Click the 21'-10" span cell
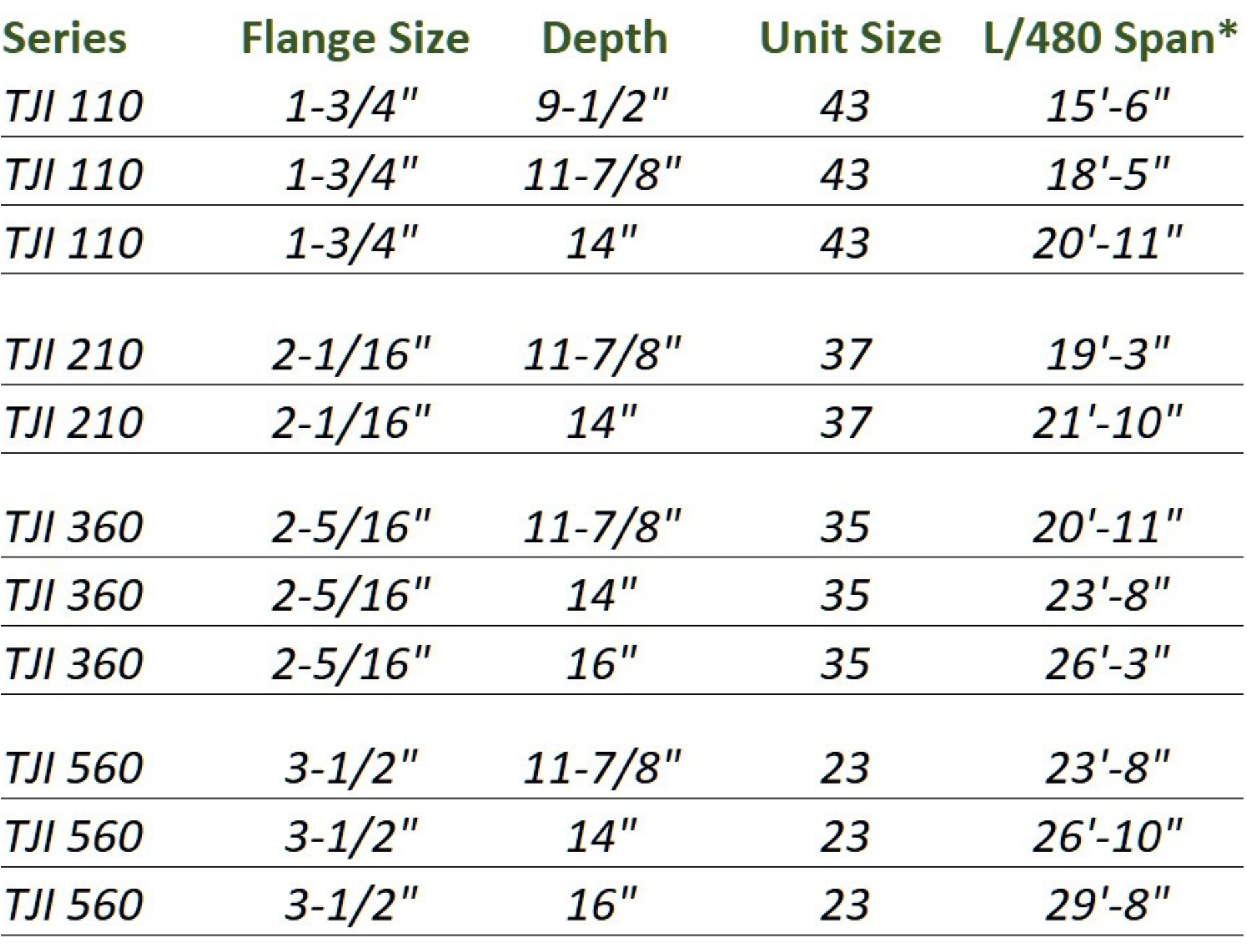Viewport: 1247px width, 952px height. [1108, 422]
